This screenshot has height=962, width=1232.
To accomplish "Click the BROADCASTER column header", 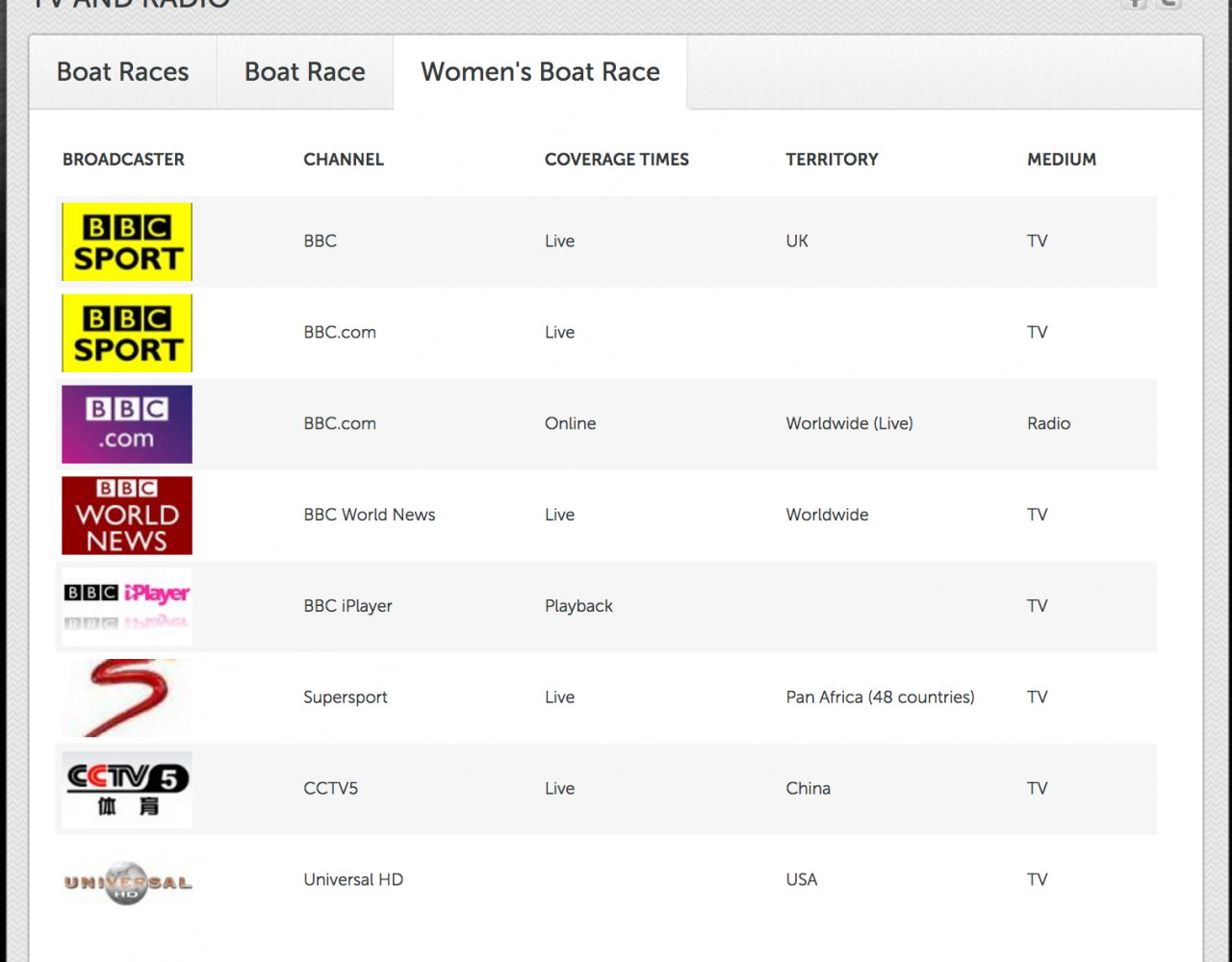I will (x=123, y=160).
